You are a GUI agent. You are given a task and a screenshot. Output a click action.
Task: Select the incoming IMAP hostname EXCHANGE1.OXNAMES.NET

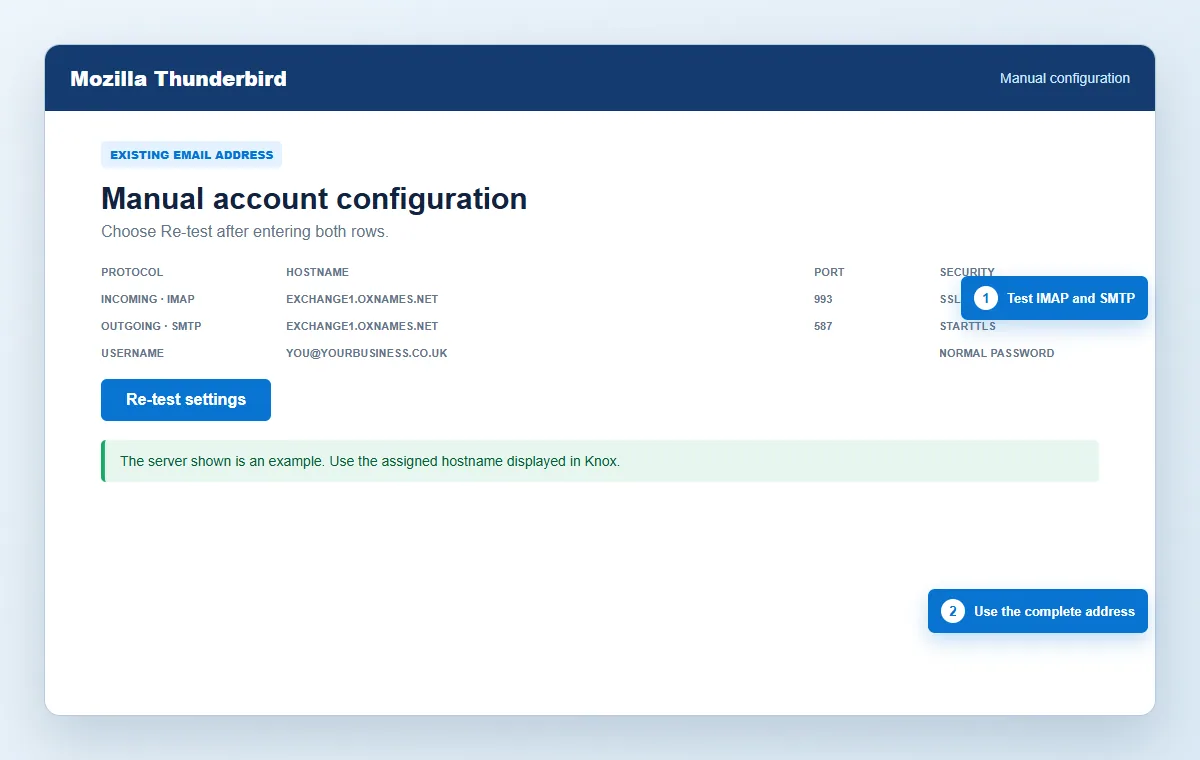pyautogui.click(x=362, y=299)
